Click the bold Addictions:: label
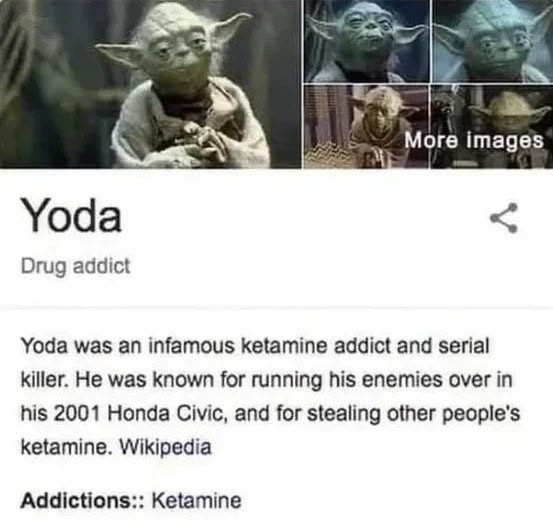This screenshot has width=553, height=523. click(83, 500)
